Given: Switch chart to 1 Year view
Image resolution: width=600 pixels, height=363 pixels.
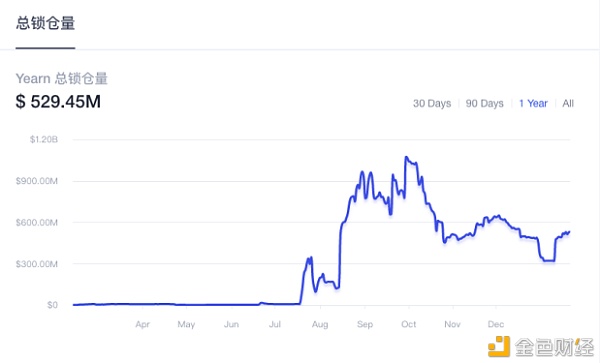Looking at the screenshot, I should pos(533,103).
